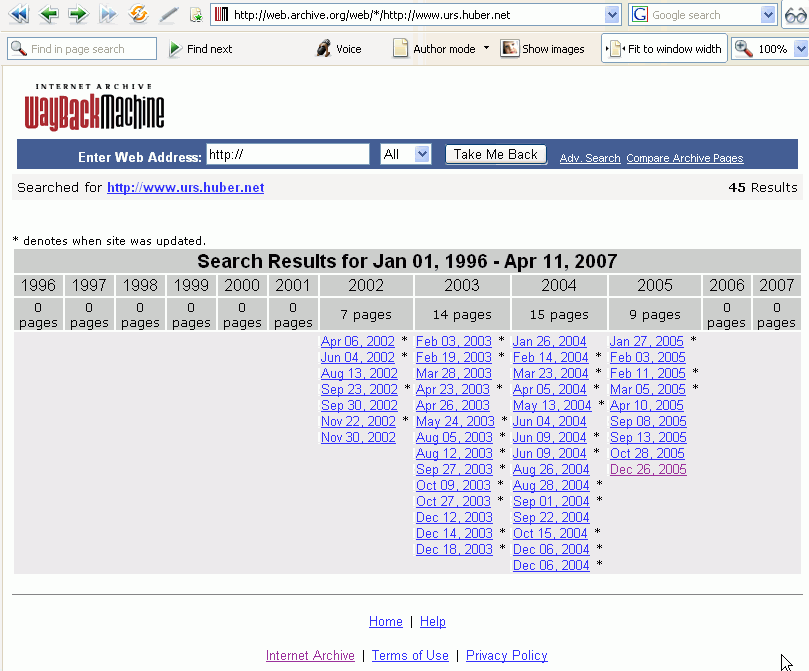The image size is (809, 671).
Task: Click the Google search input box
Action: tap(705, 14)
